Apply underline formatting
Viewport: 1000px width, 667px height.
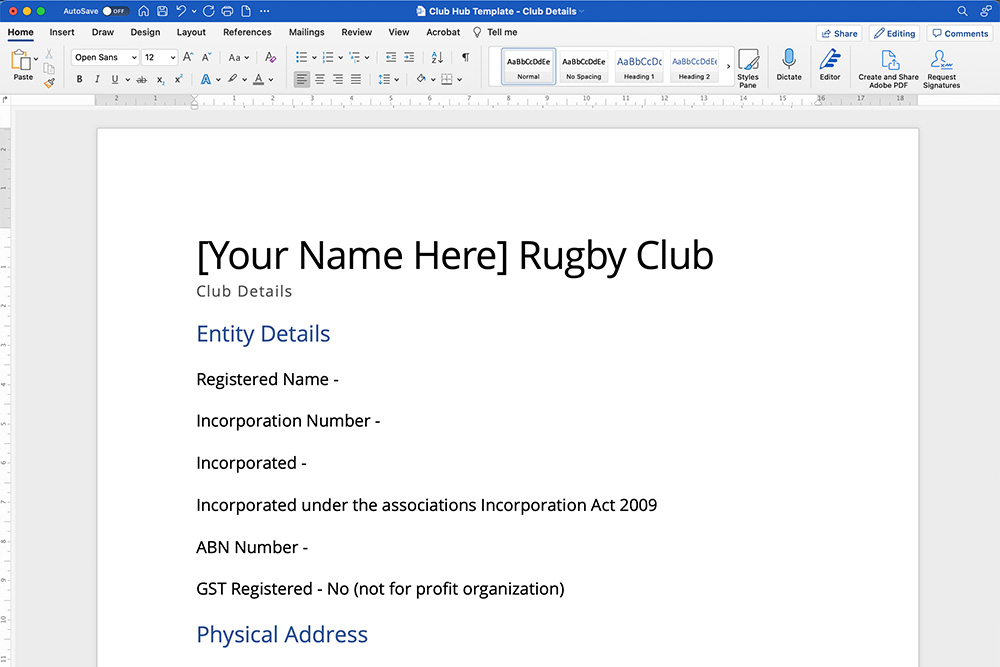coord(114,79)
